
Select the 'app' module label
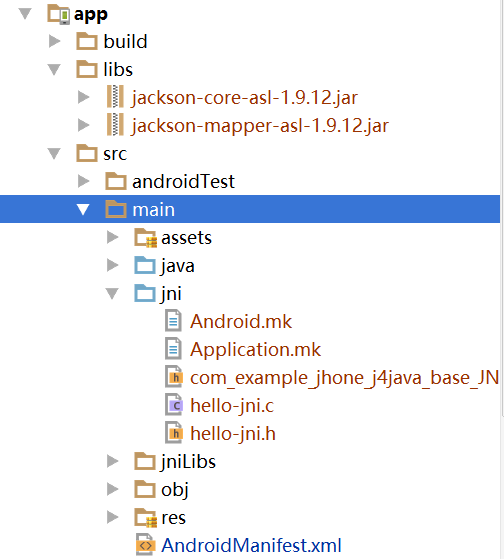click(91, 15)
